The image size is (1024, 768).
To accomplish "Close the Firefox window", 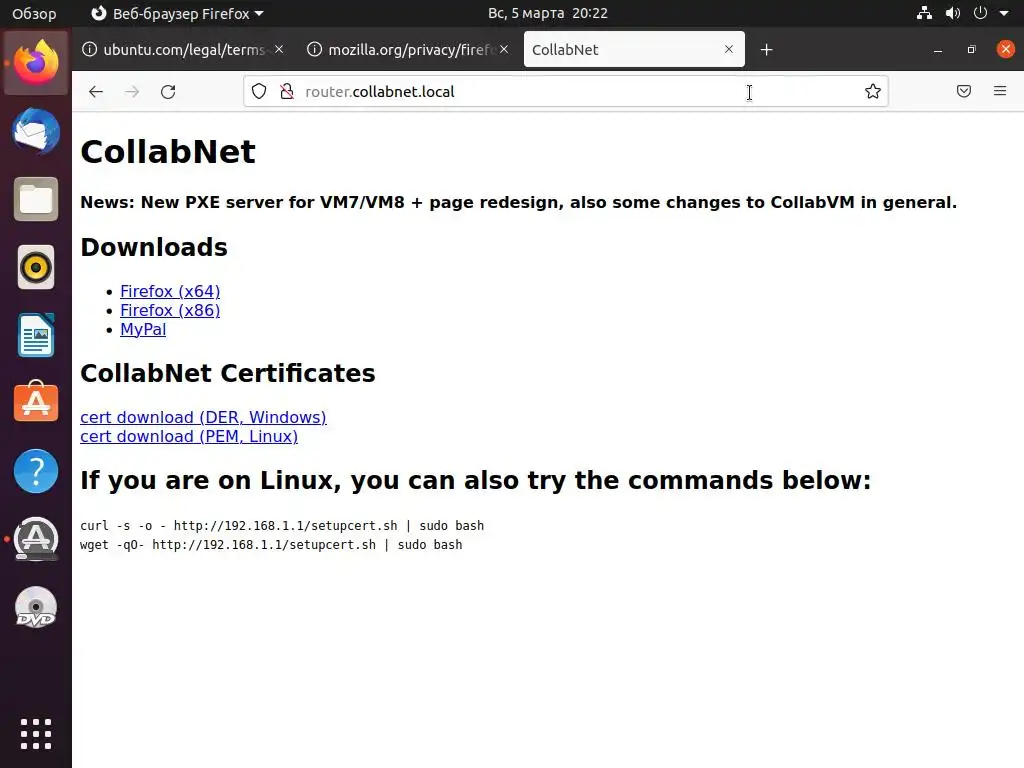I will point(1006,49).
